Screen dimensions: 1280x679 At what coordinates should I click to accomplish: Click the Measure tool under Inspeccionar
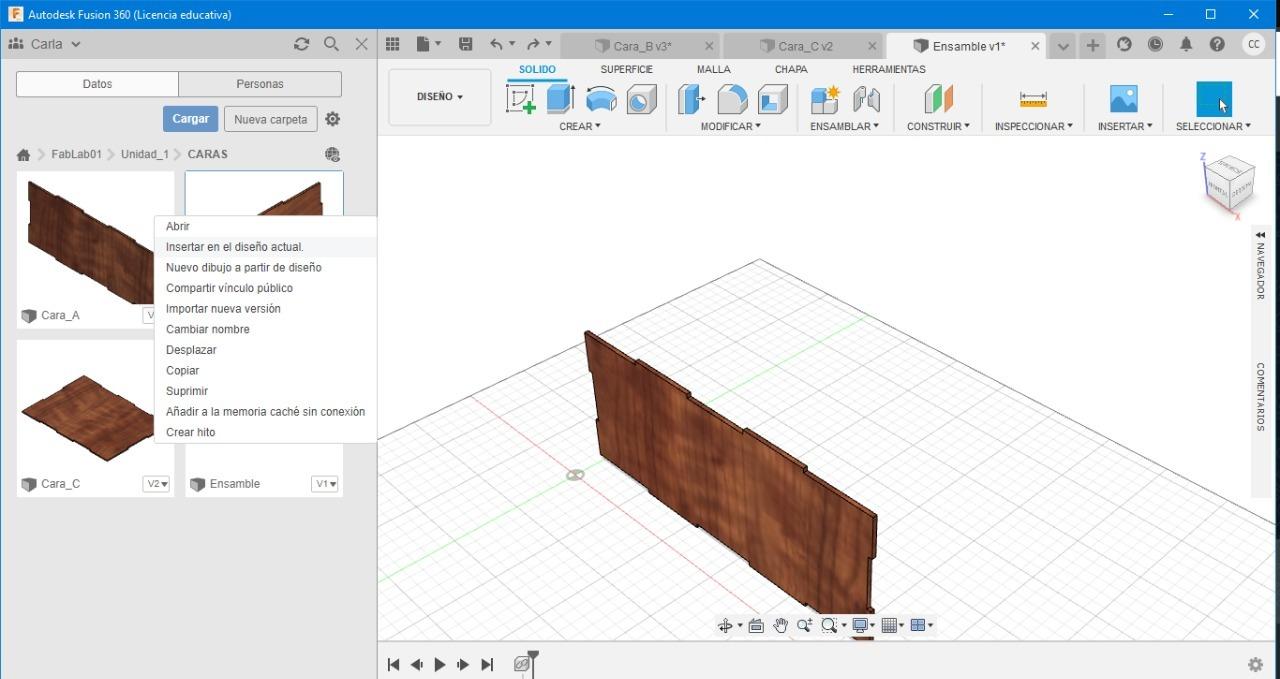pos(1033,99)
